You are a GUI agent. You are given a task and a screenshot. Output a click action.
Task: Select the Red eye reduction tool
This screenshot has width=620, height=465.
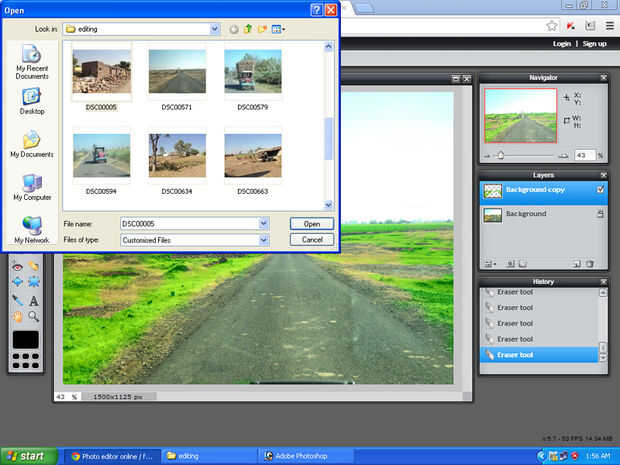click(17, 266)
